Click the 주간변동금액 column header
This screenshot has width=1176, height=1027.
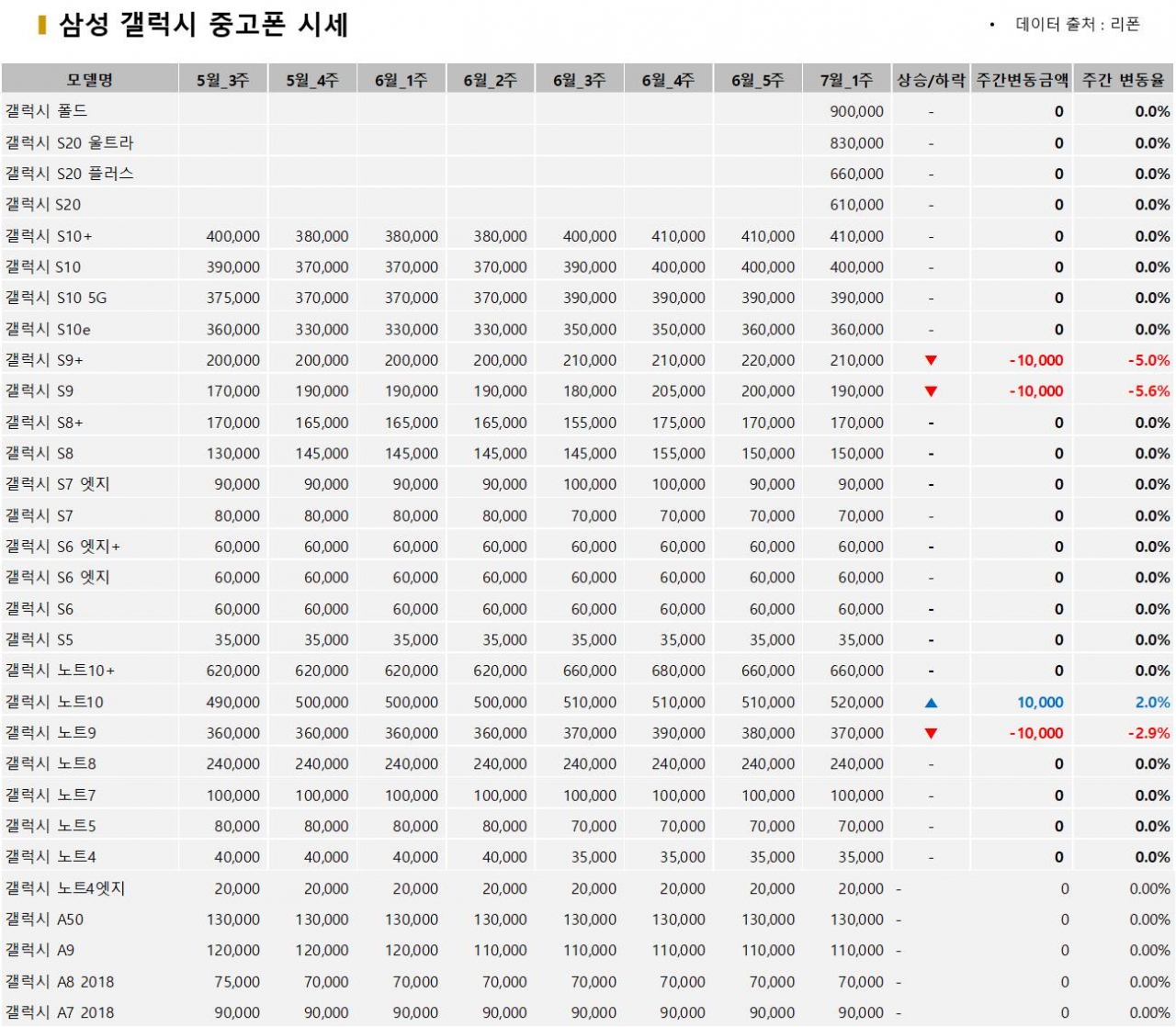coord(1022,80)
